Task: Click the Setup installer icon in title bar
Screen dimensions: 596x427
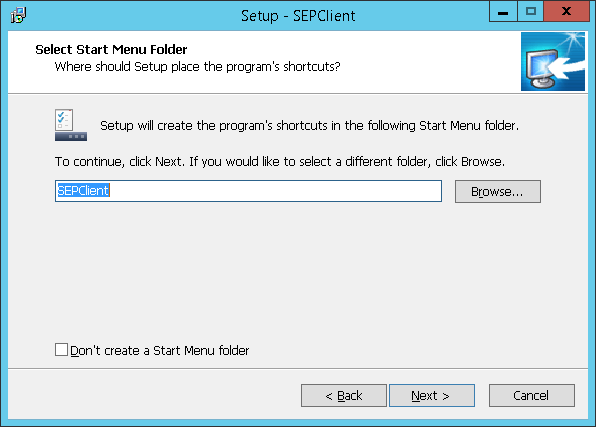Action: [18, 15]
